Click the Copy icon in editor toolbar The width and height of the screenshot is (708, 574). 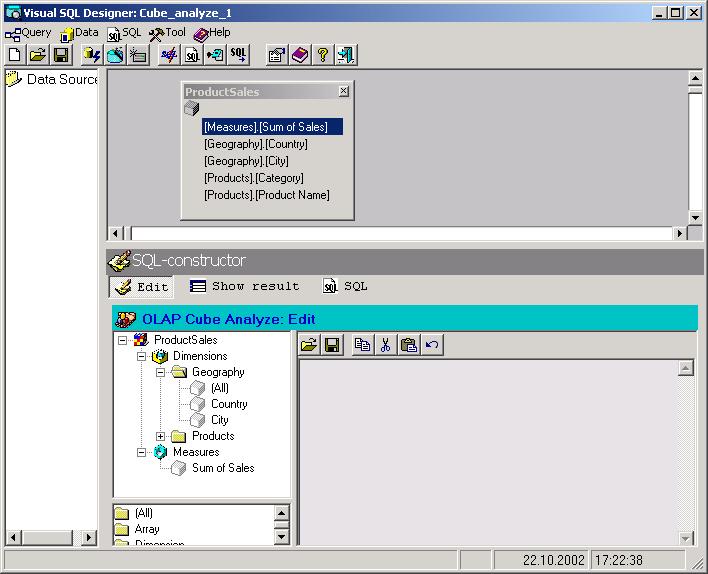coord(362,345)
